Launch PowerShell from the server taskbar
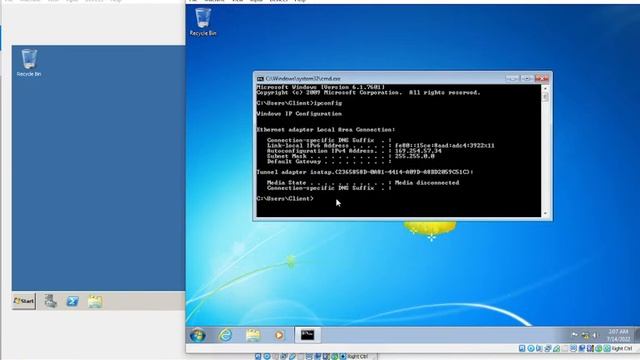Image resolution: width=640 pixels, height=360 pixels. coord(73,301)
